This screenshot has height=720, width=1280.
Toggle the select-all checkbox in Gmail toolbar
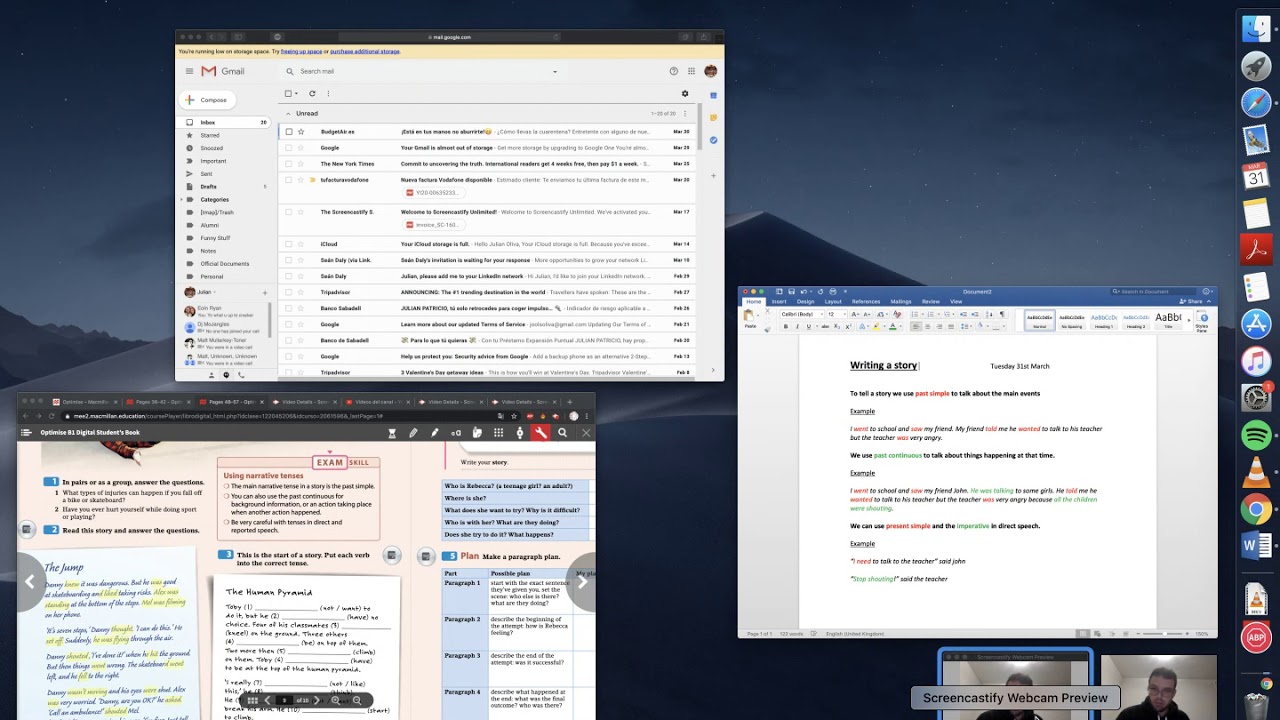288,94
